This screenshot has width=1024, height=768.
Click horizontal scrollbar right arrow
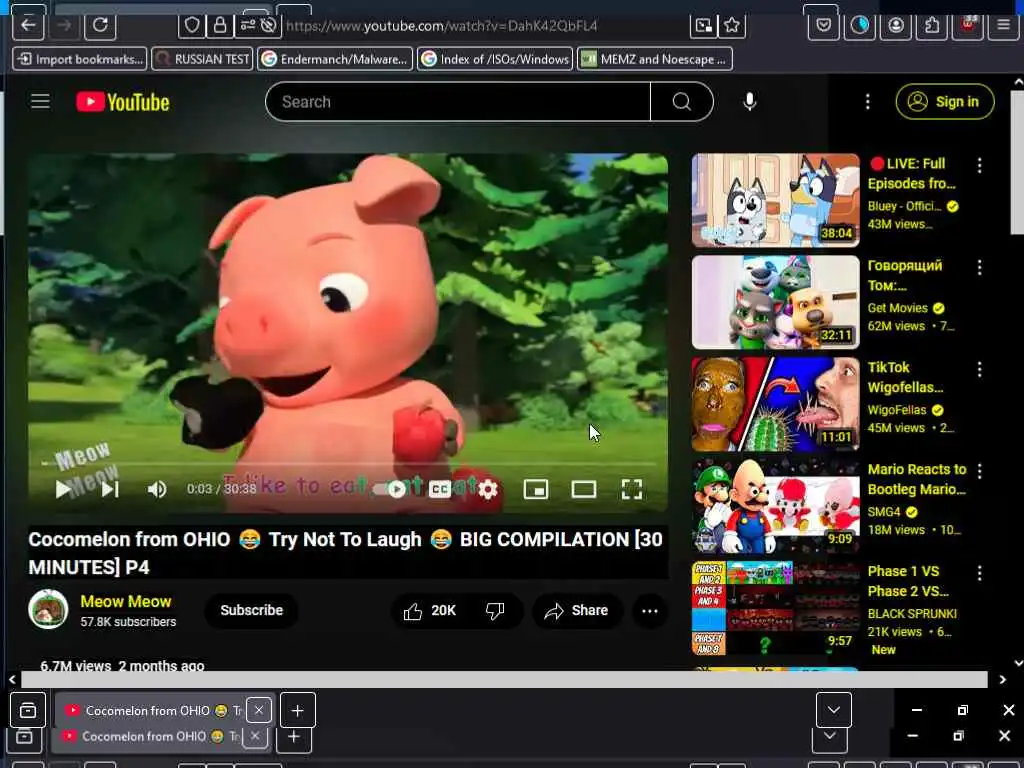[x=1002, y=680]
